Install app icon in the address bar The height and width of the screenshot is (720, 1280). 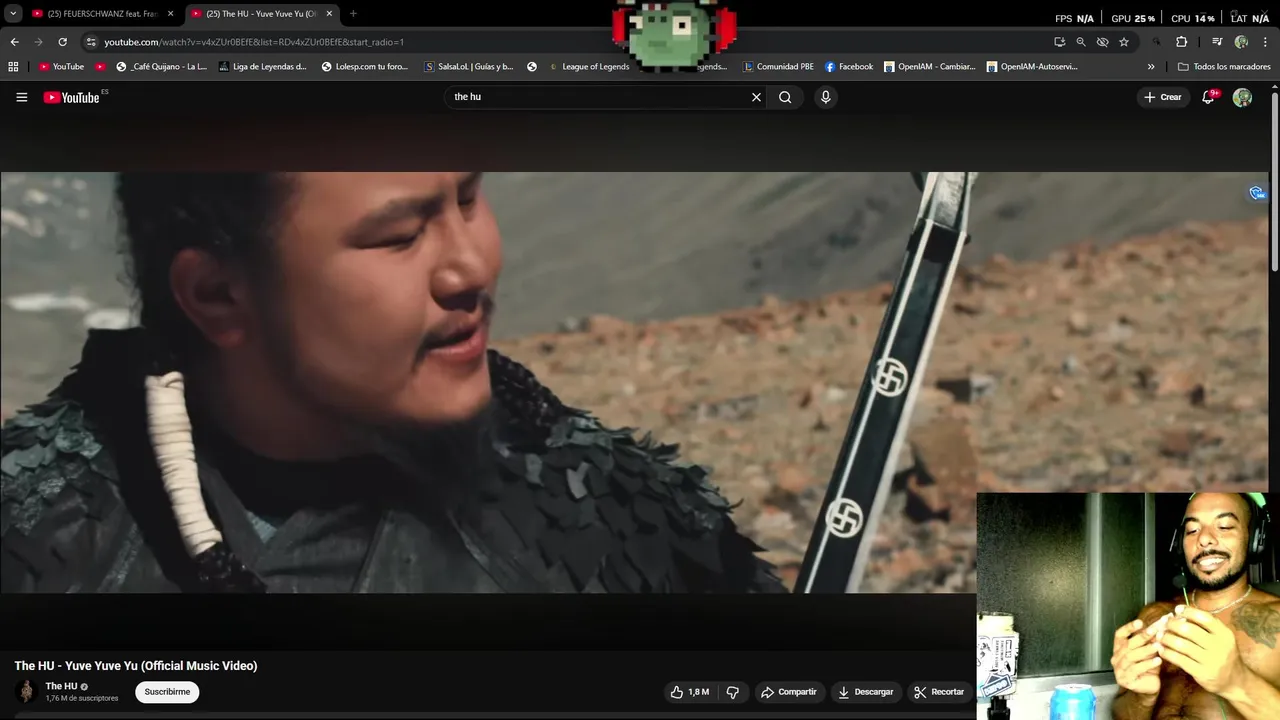pyautogui.click(x=1059, y=42)
